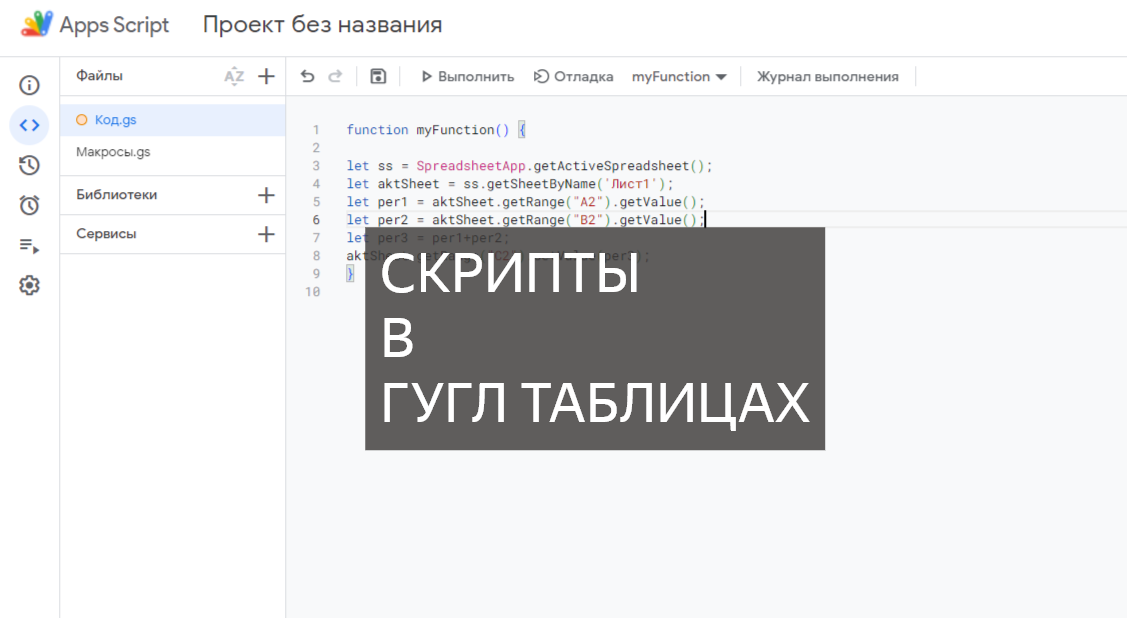Click the Apps Script title text
This screenshot has height=618, width=1127.
point(114,25)
